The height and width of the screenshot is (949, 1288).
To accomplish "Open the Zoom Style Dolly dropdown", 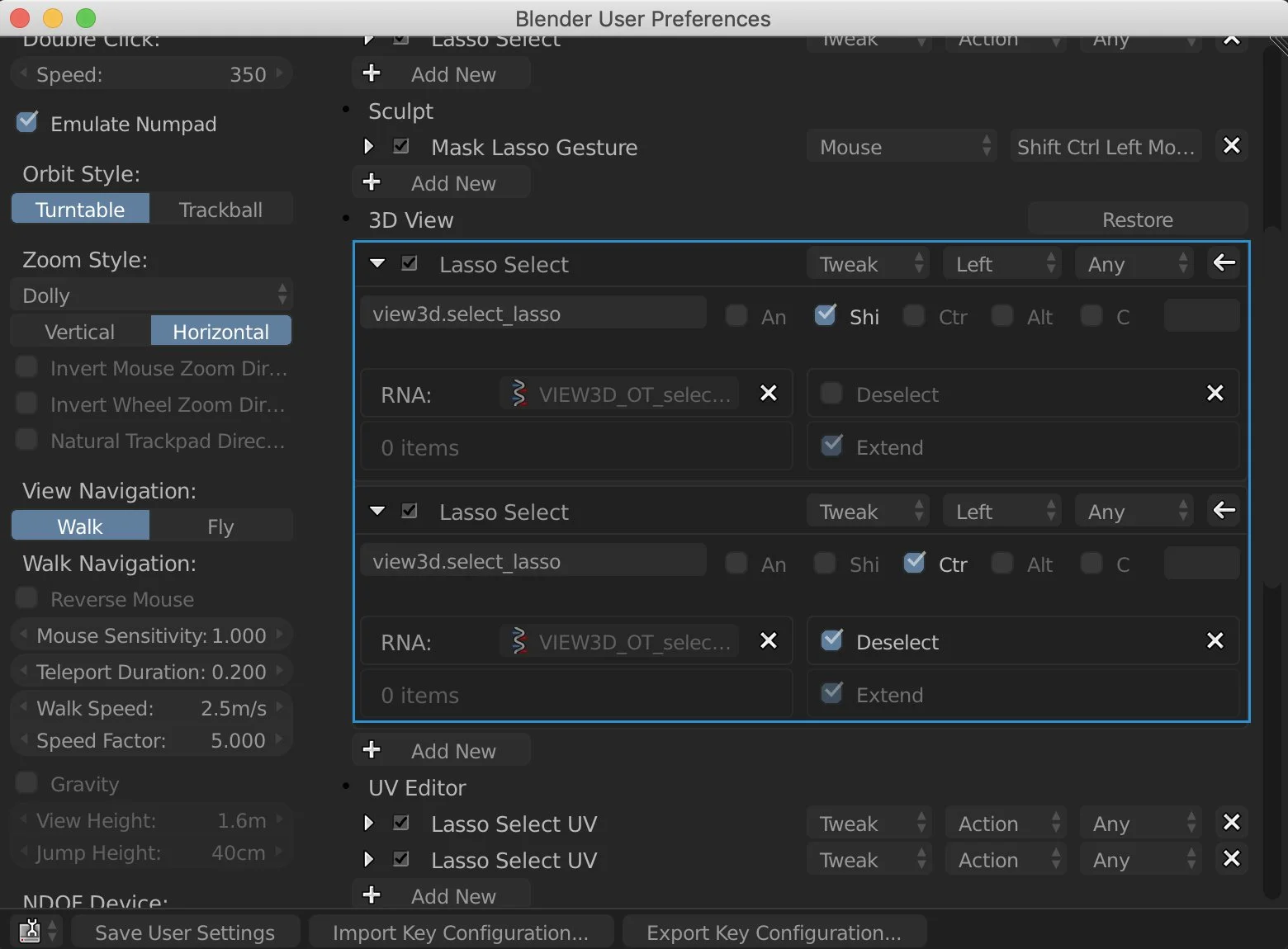I will [x=152, y=295].
